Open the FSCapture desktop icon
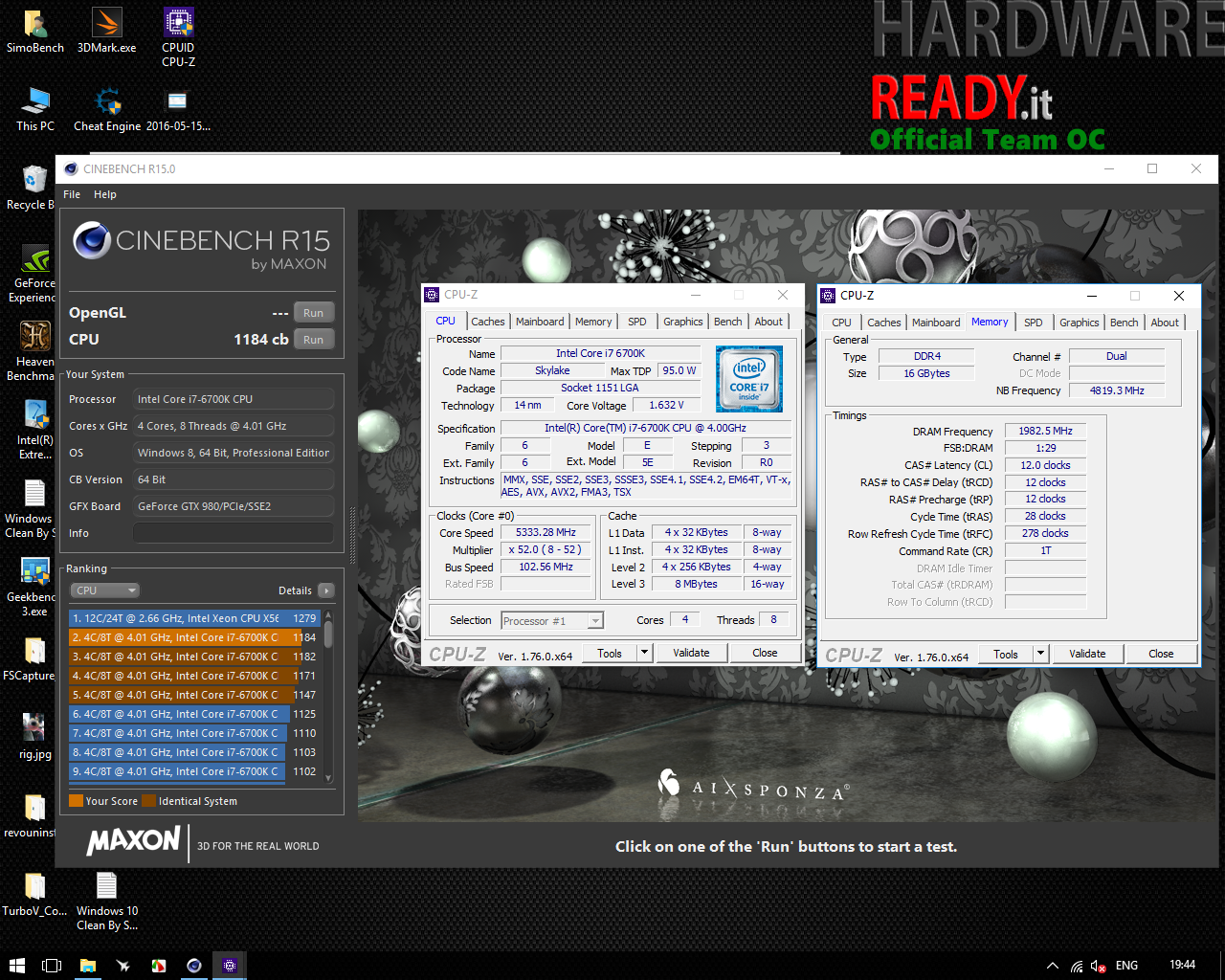 tap(31, 658)
